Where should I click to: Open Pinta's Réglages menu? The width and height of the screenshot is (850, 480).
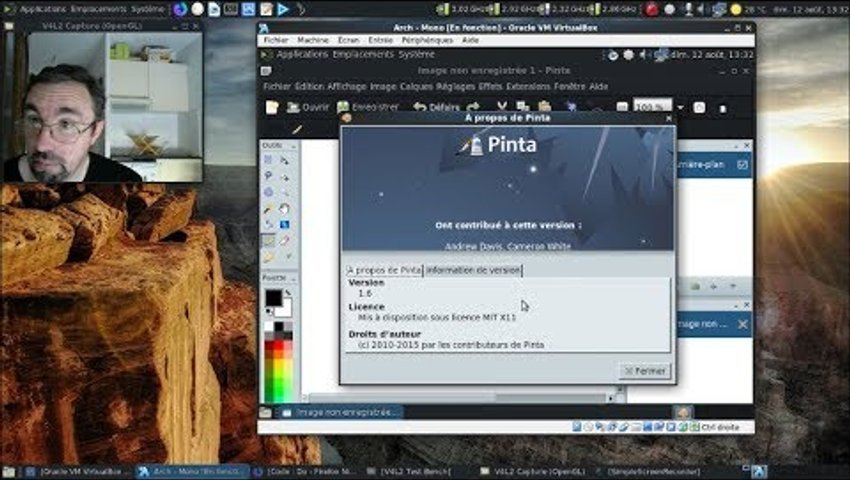455,86
